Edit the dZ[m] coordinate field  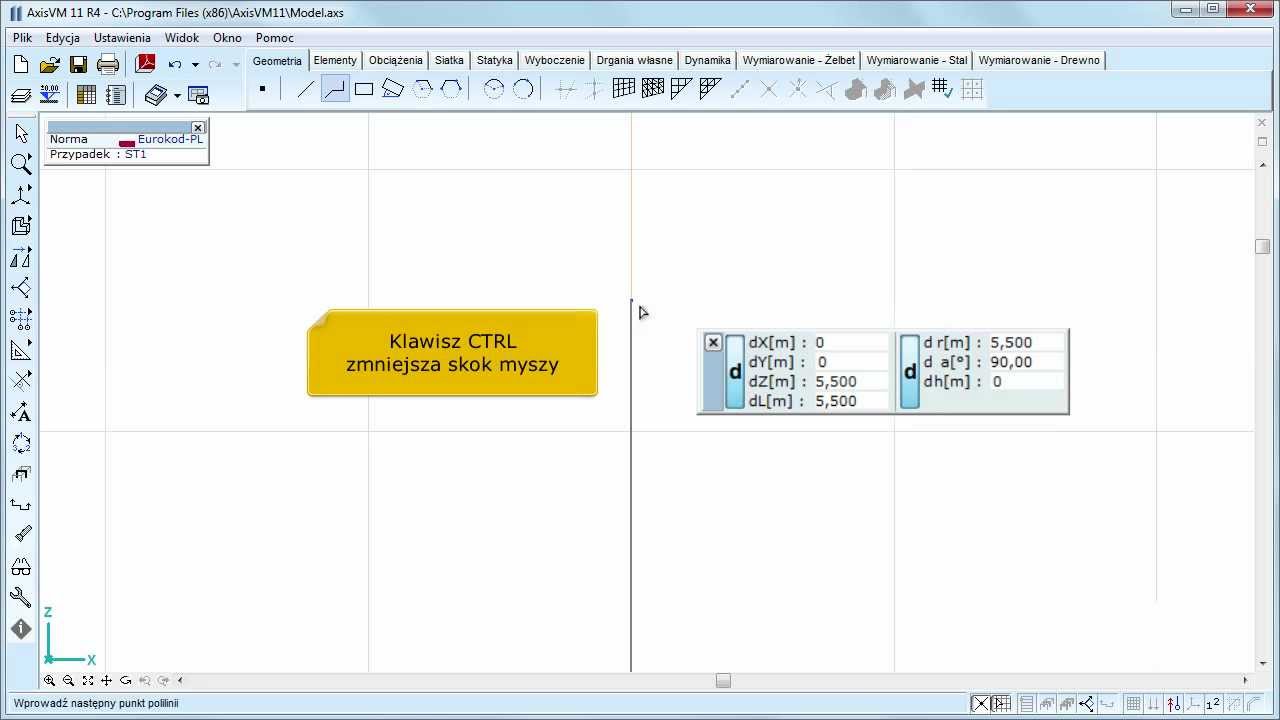click(850, 382)
